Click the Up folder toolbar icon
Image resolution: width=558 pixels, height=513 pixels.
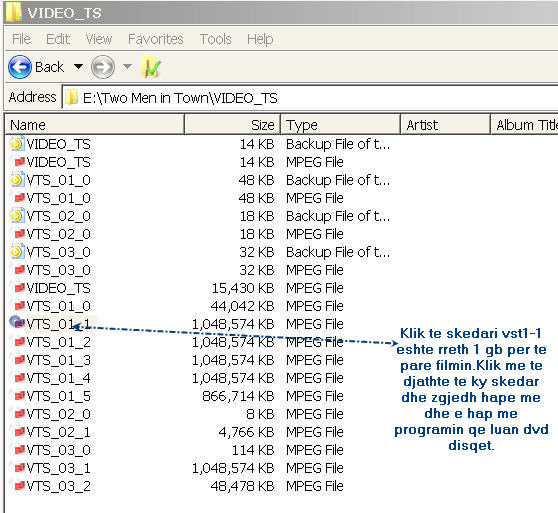[151, 67]
